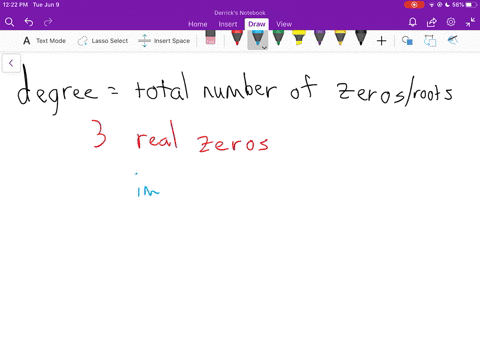Select the green pen
The width and height of the screenshot is (480, 360).
click(x=278, y=37)
